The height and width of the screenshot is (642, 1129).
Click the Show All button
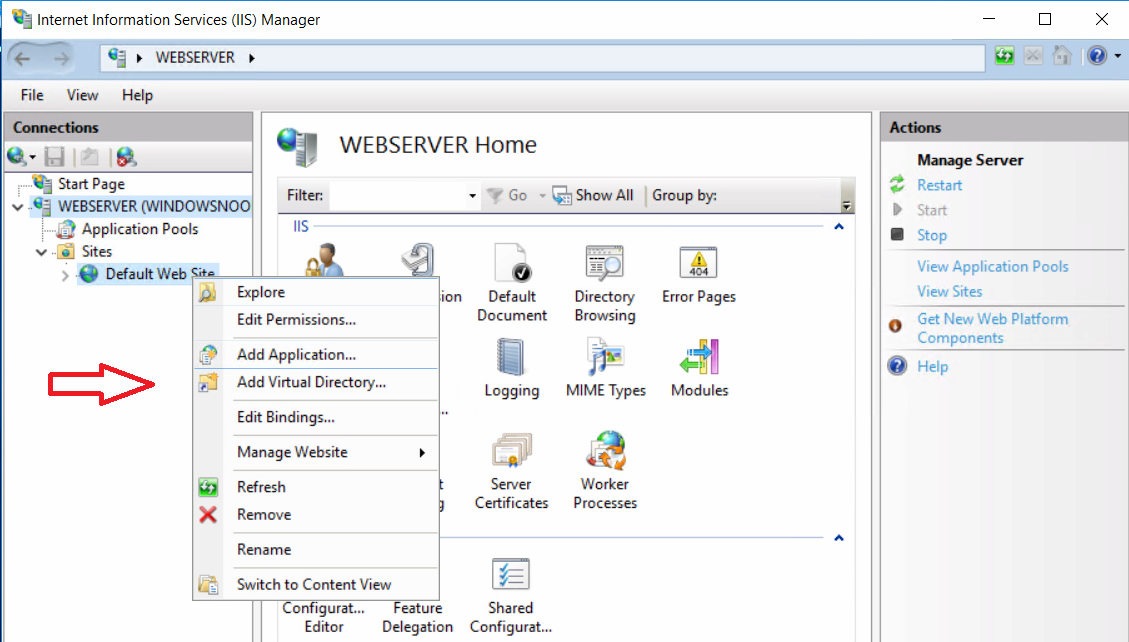pos(593,195)
